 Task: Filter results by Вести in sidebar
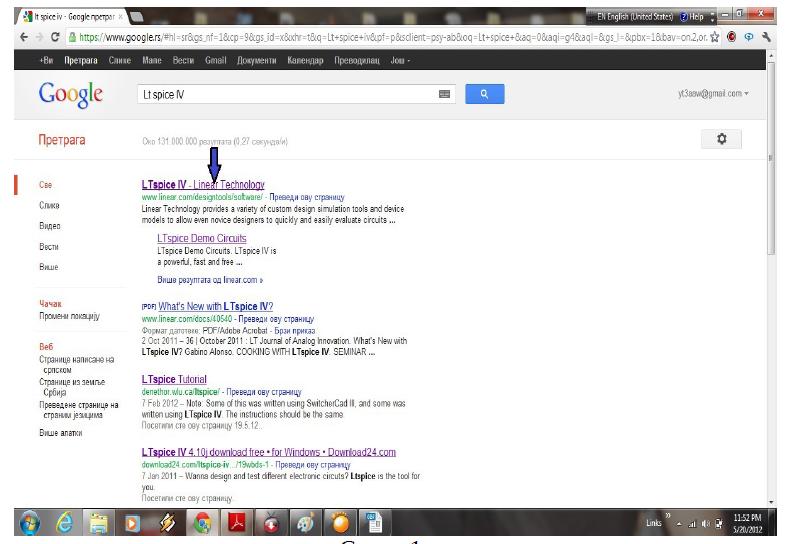(48, 246)
